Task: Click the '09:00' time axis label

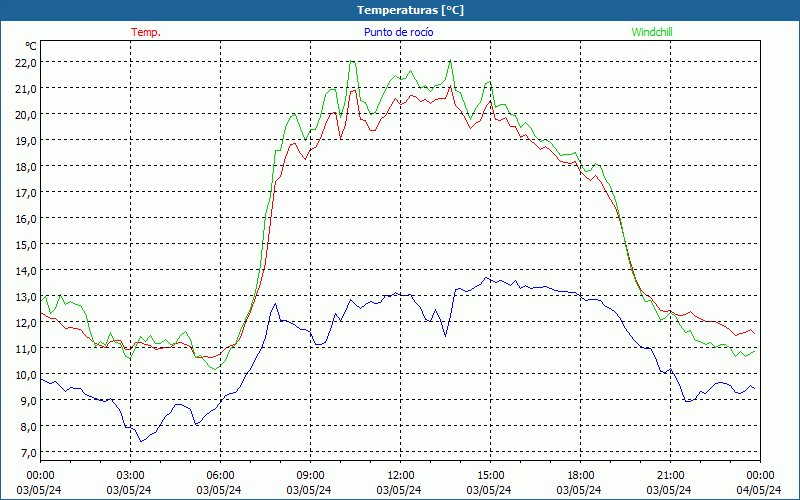Action: click(x=310, y=476)
